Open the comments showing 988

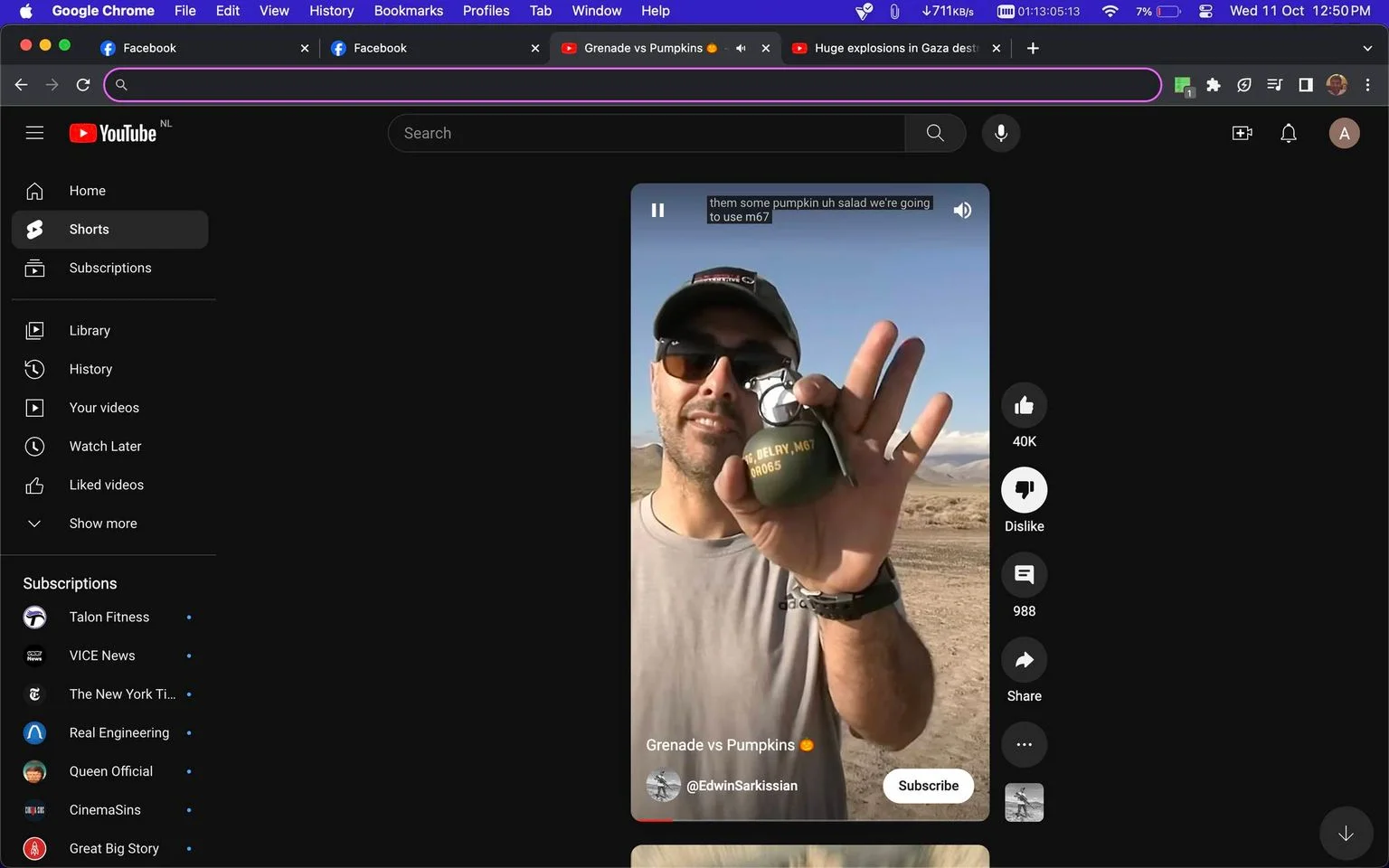point(1024,575)
